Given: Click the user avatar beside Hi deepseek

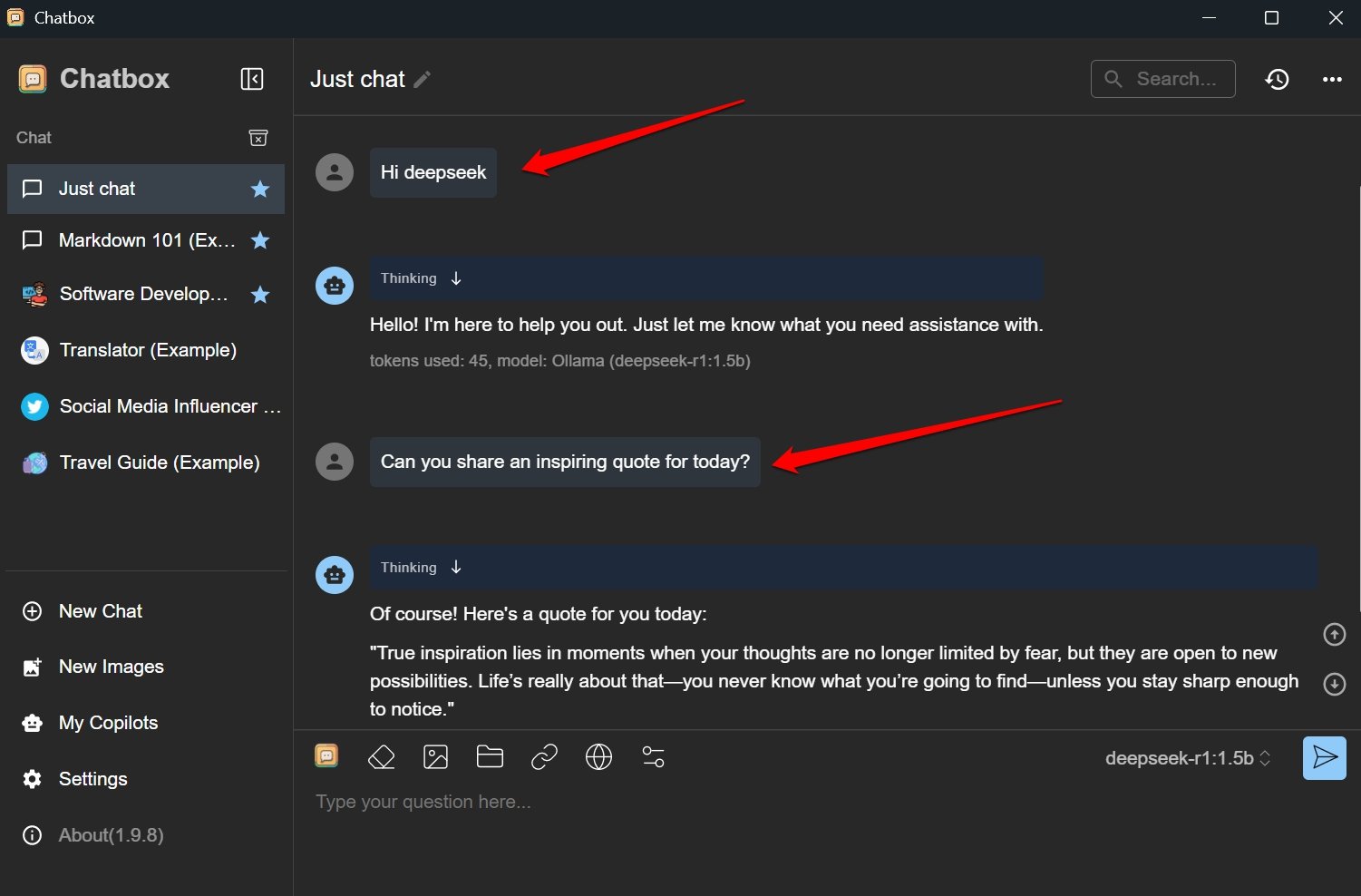Looking at the screenshot, I should (x=335, y=172).
